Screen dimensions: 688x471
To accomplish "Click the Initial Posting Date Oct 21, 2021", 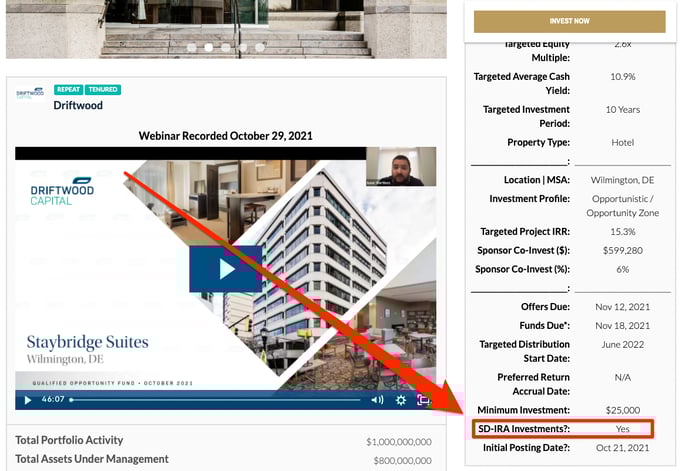I will (x=623, y=448).
